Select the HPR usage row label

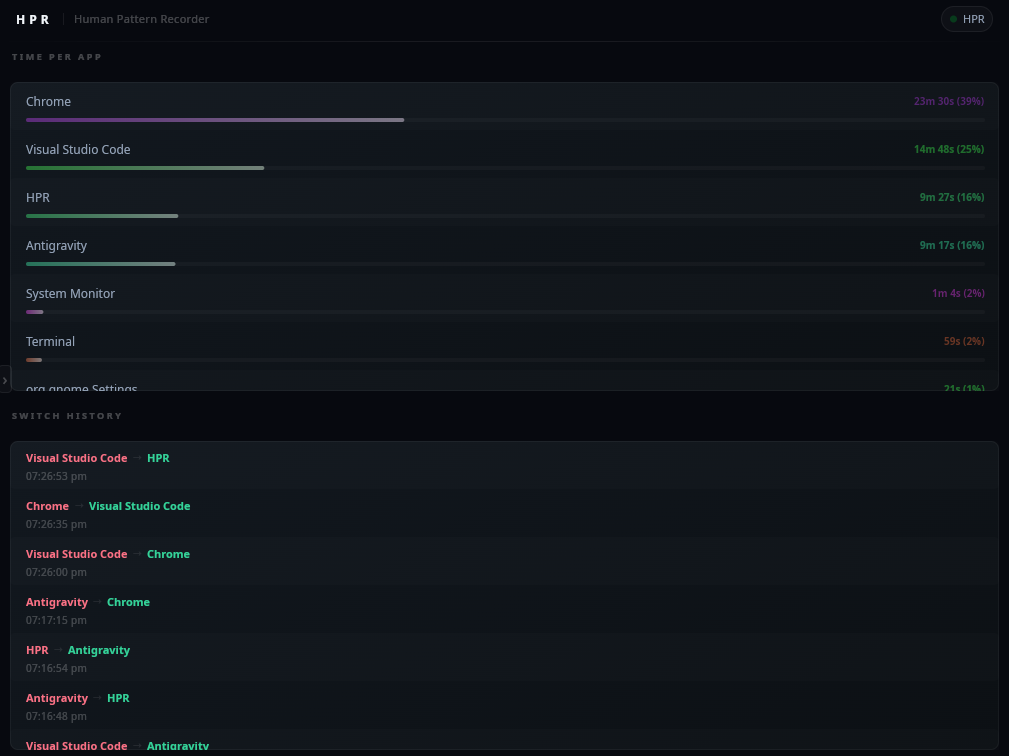tap(38, 198)
